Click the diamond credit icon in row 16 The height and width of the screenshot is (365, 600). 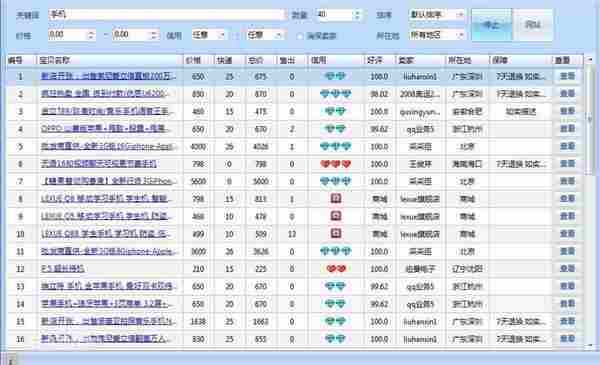[335, 339]
